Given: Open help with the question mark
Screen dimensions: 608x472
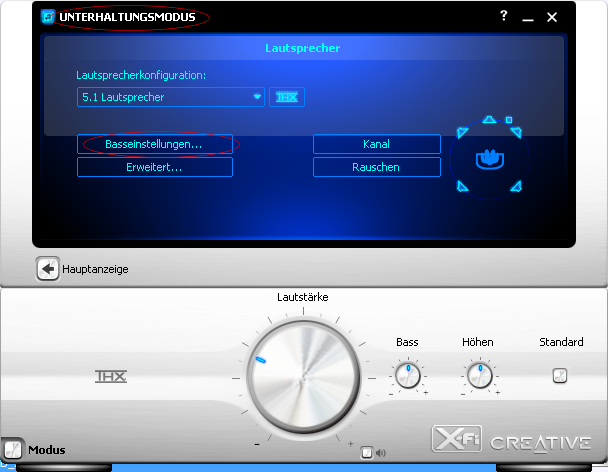Looking at the screenshot, I should click(x=503, y=16).
